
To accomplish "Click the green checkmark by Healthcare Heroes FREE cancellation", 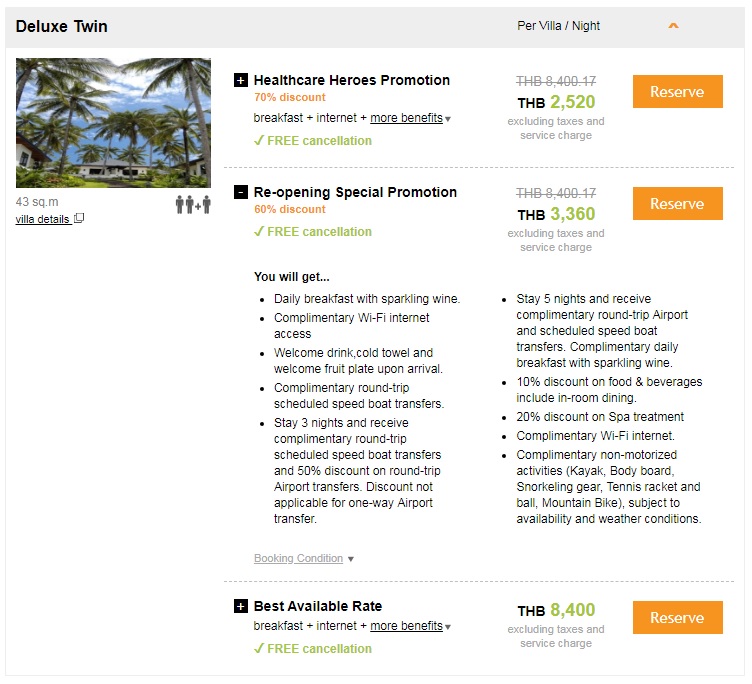I will [x=259, y=141].
